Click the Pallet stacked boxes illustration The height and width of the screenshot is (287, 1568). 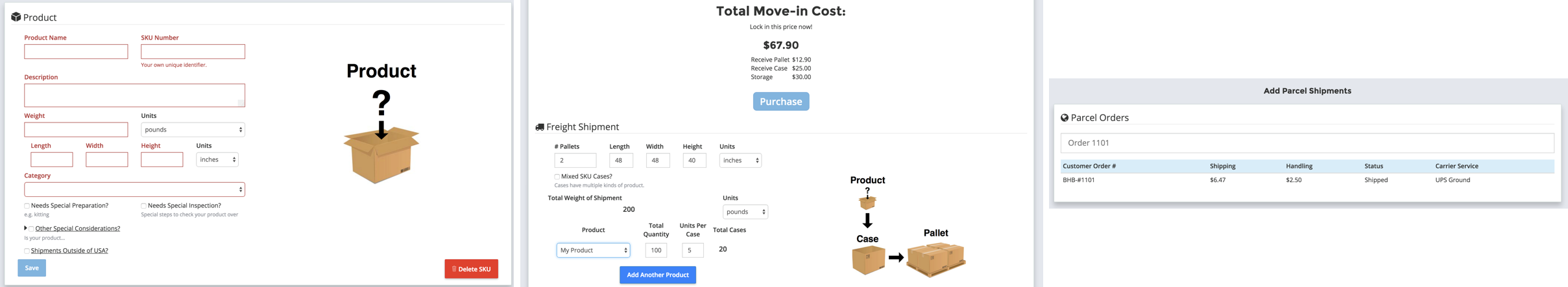[x=935, y=259]
